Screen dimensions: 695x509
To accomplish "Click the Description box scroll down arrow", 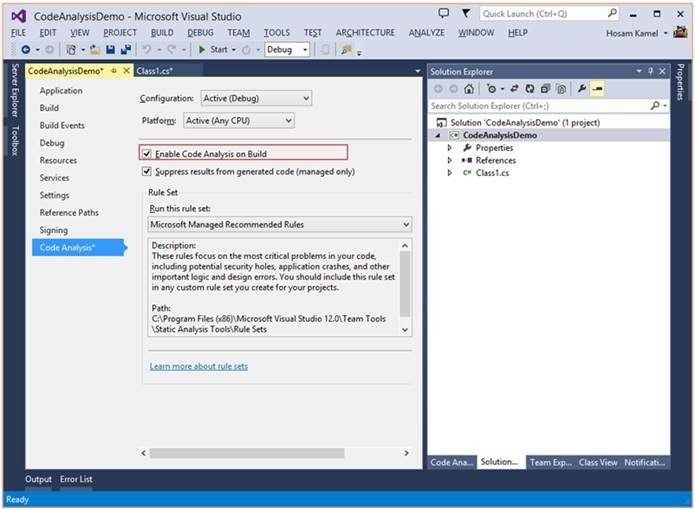I will [x=405, y=329].
